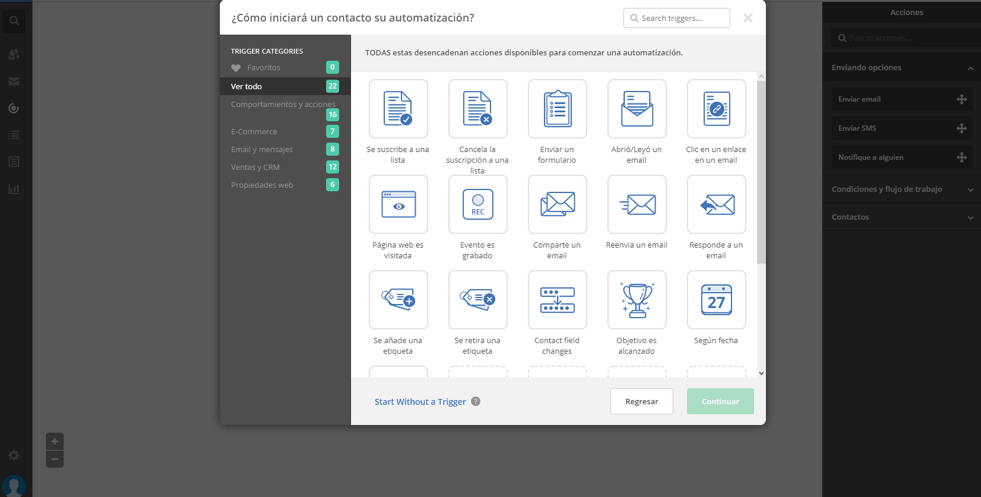
Task: Select the 'Objetivo es alcanzado' trophy trigger
Action: click(x=637, y=300)
